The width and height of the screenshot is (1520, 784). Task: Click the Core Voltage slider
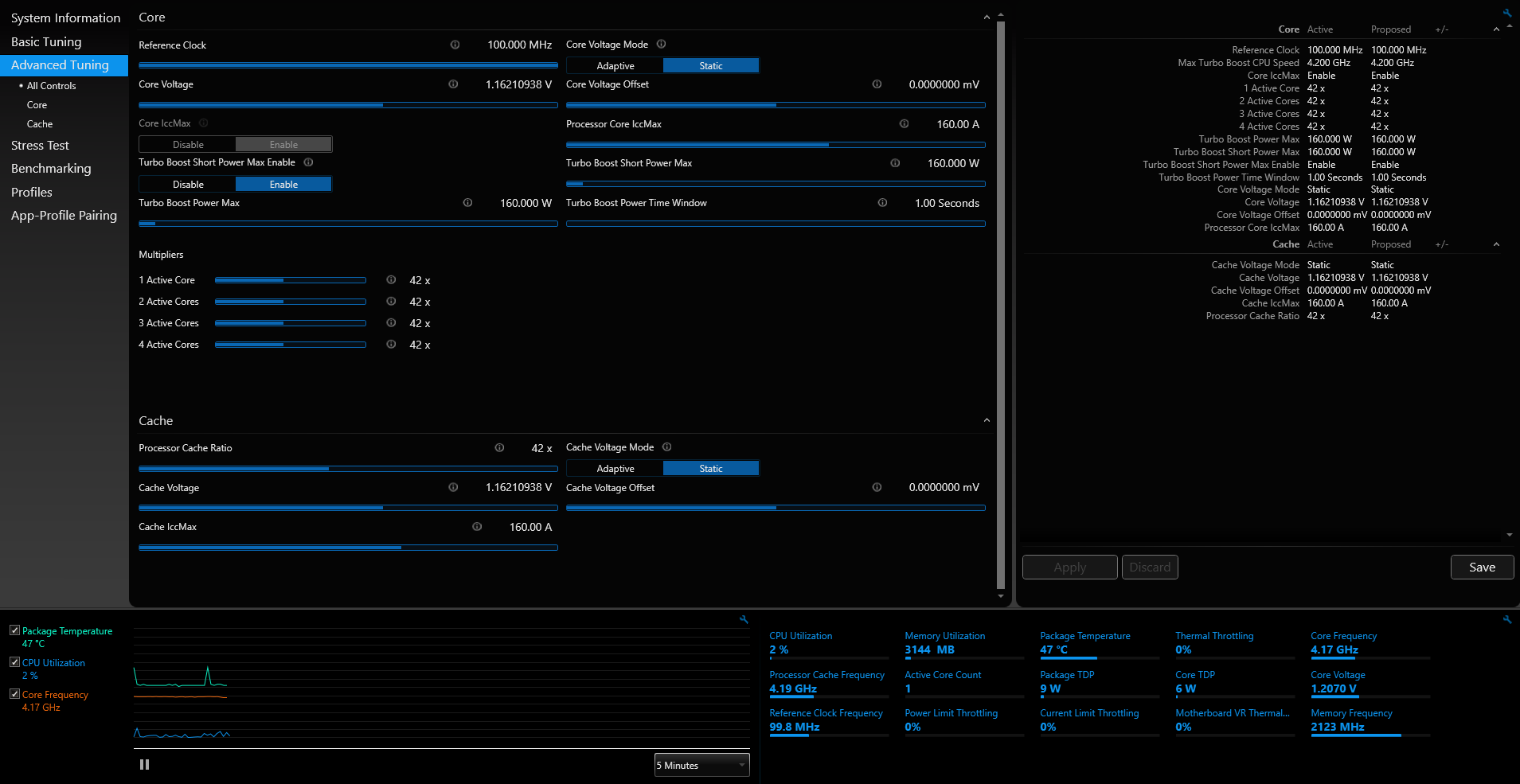[348, 104]
